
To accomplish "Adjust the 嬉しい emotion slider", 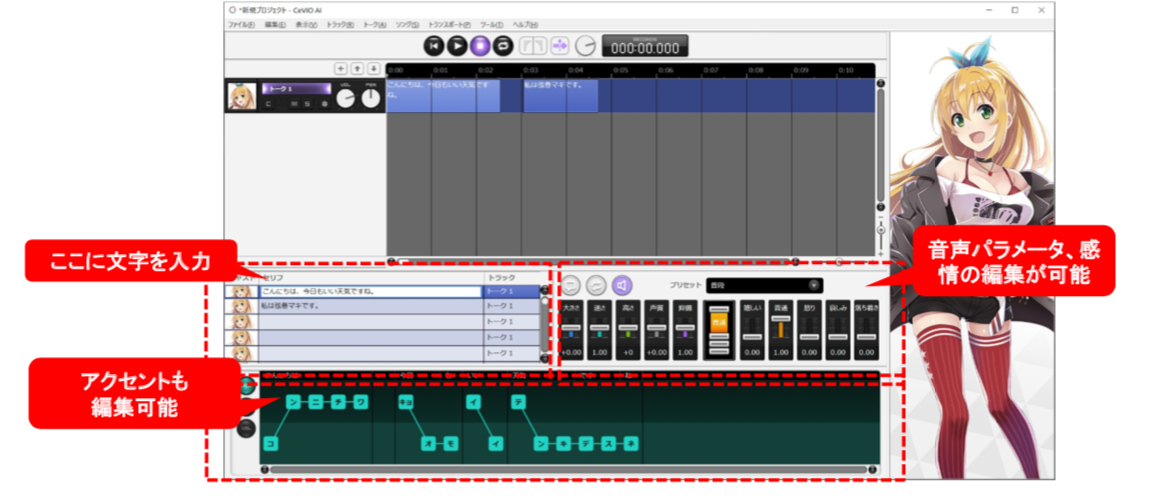I will [x=752, y=328].
